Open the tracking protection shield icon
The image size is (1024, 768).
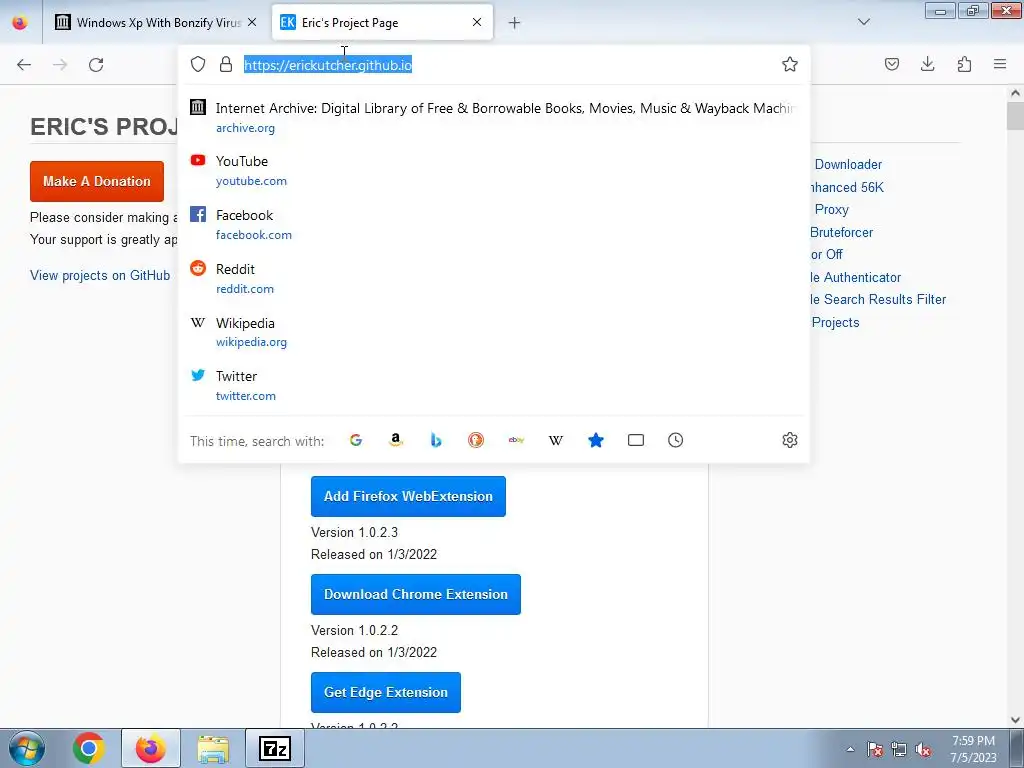198,64
